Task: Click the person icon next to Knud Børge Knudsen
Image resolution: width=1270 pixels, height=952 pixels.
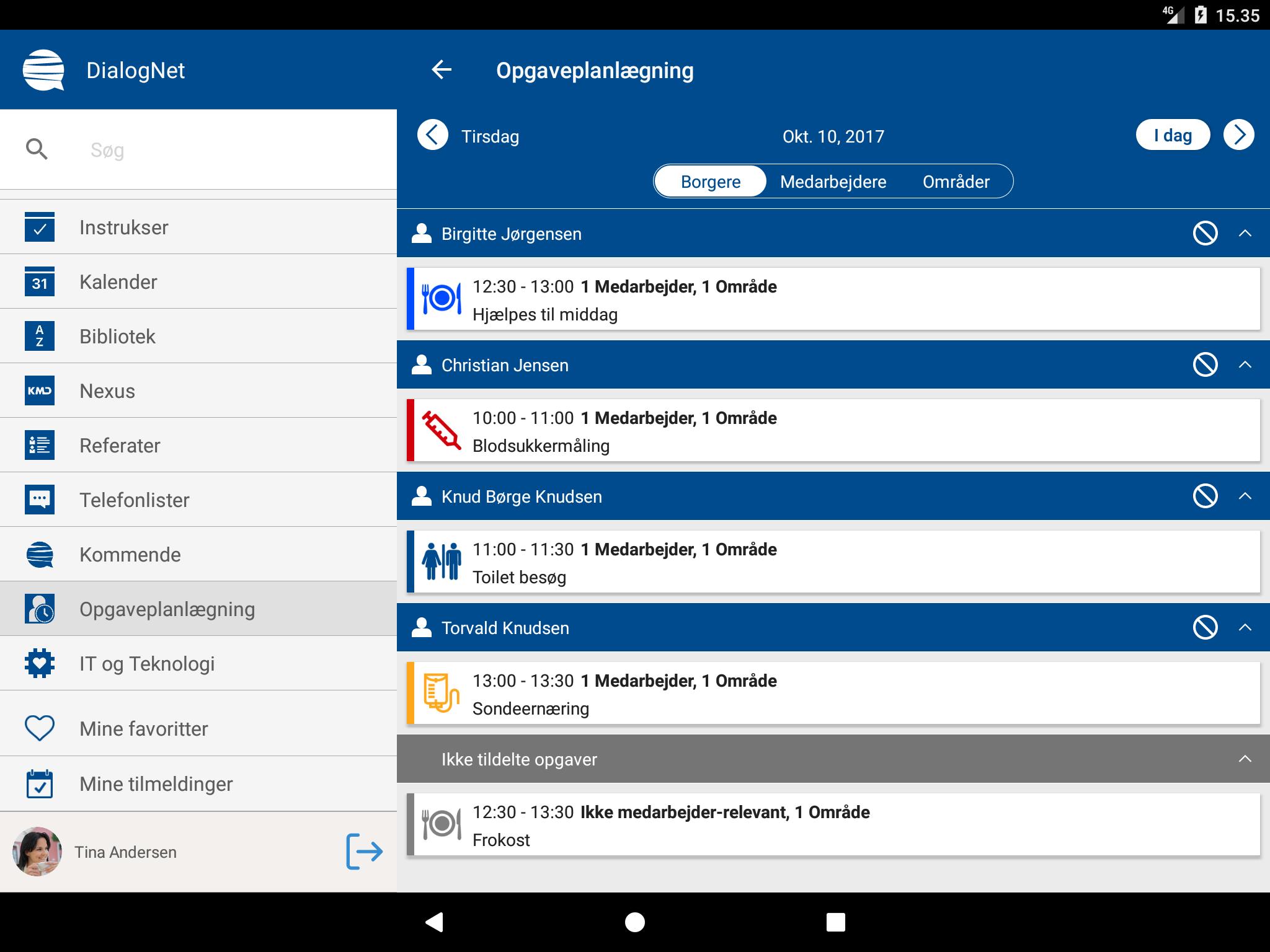Action: pyautogui.click(x=422, y=496)
